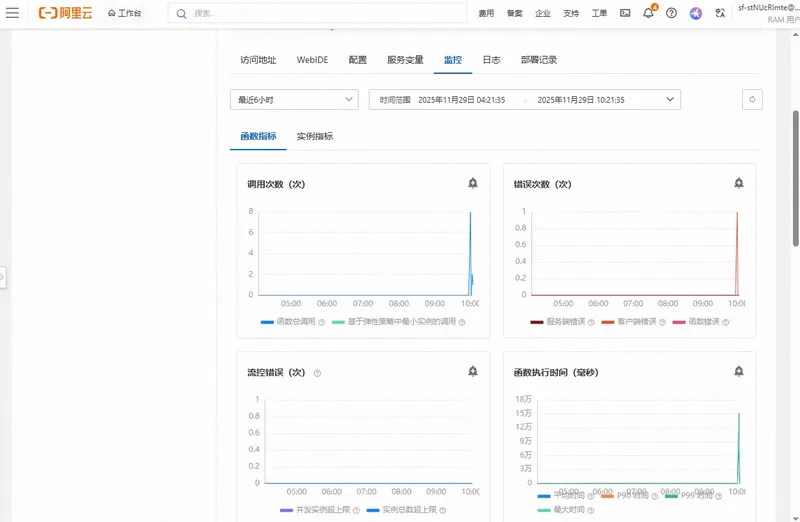Click the search magnifier icon
The image size is (800, 522).
181,14
